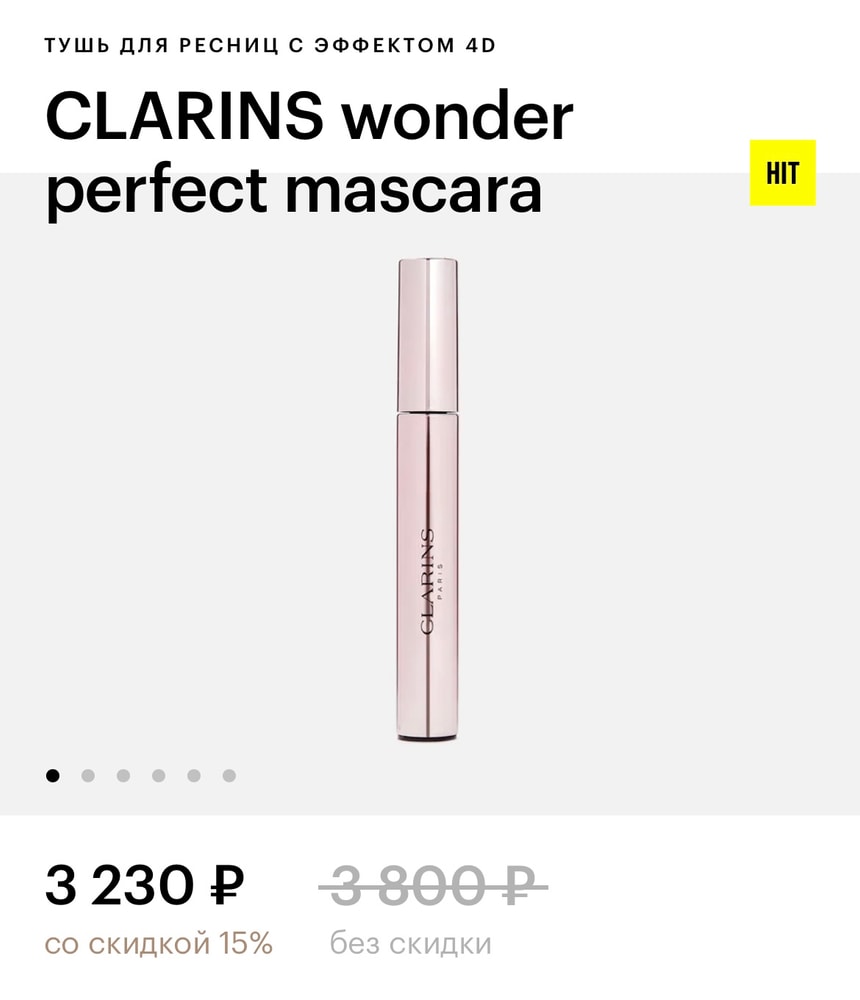860x1000 pixels.
Task: Show the last carousel image dot
Action: pyautogui.click(x=229, y=776)
